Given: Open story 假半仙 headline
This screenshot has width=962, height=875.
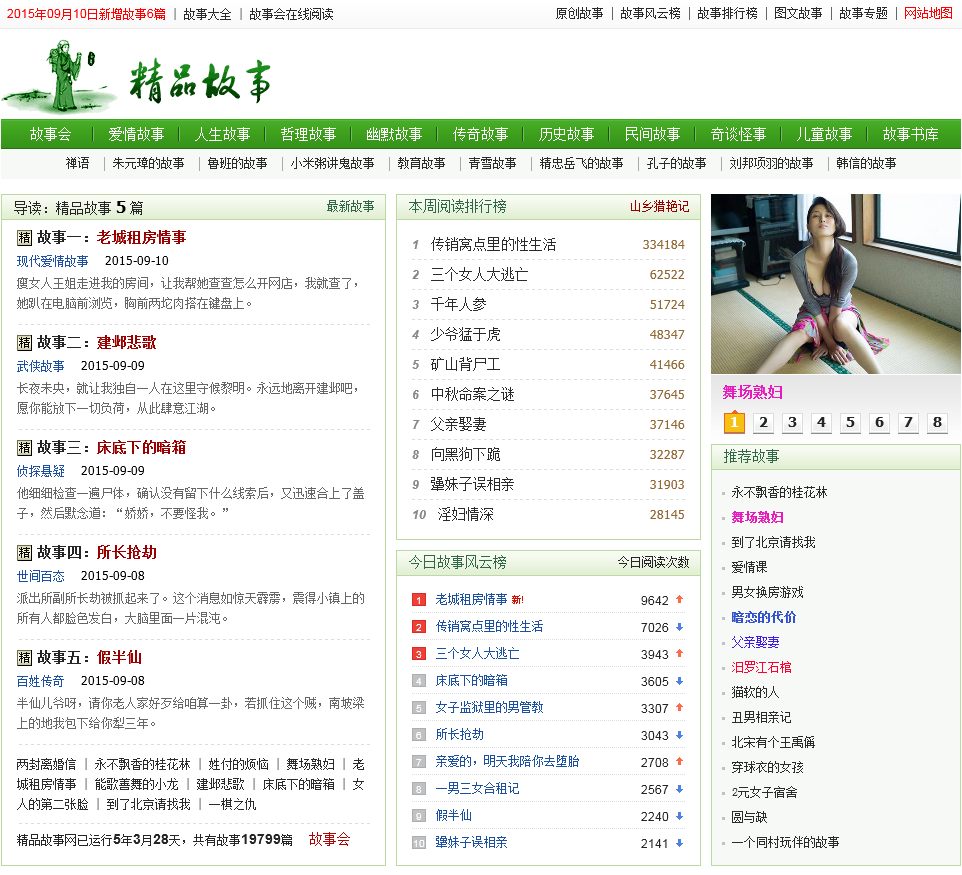Looking at the screenshot, I should (x=119, y=657).
